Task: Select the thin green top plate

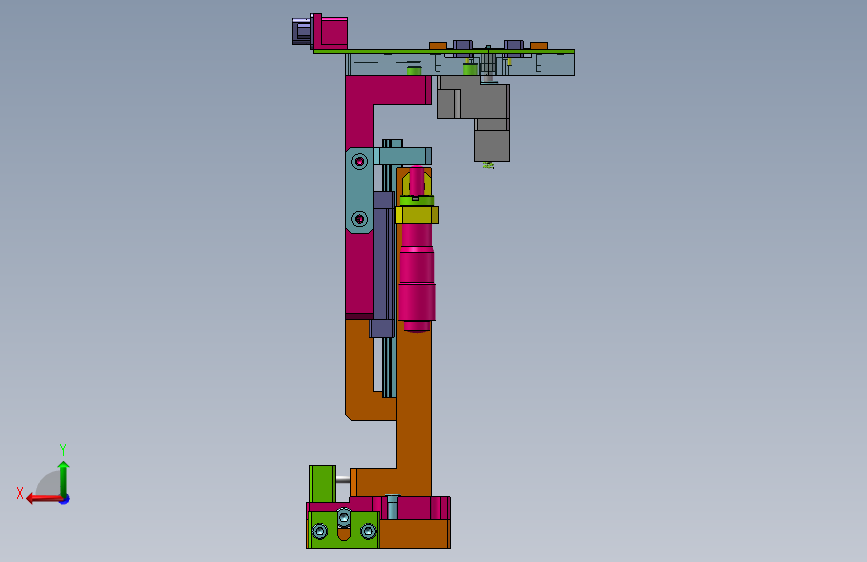Action: tap(444, 51)
